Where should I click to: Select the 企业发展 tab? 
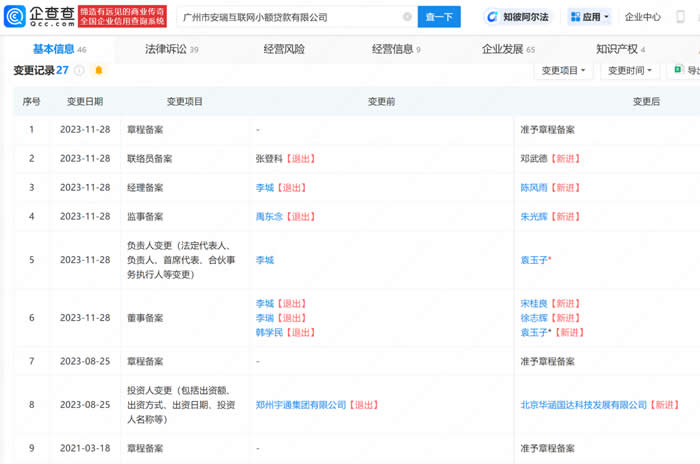[508, 49]
